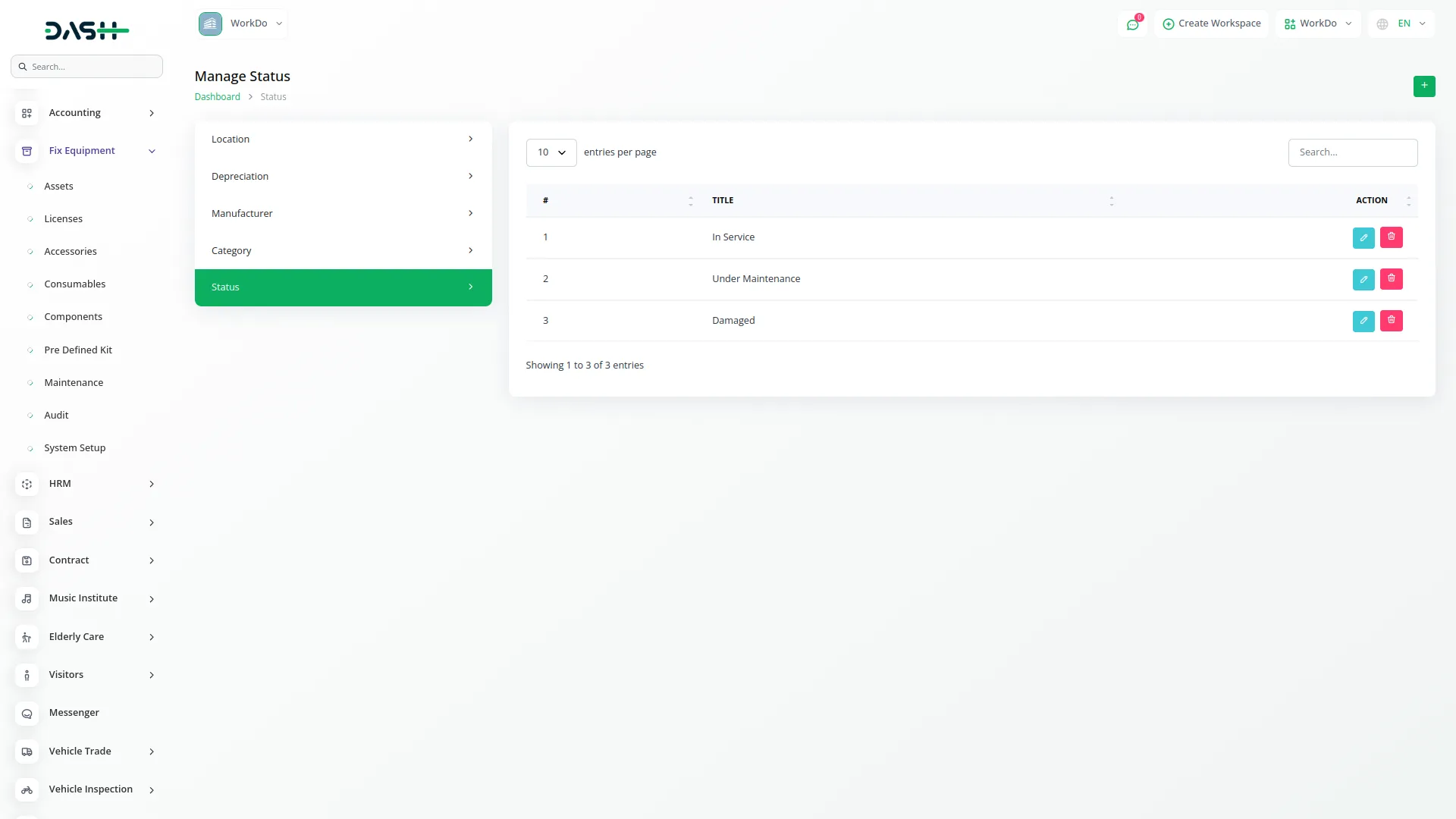Delete the Damaged status row
This screenshot has width=1456, height=819.
1391,321
